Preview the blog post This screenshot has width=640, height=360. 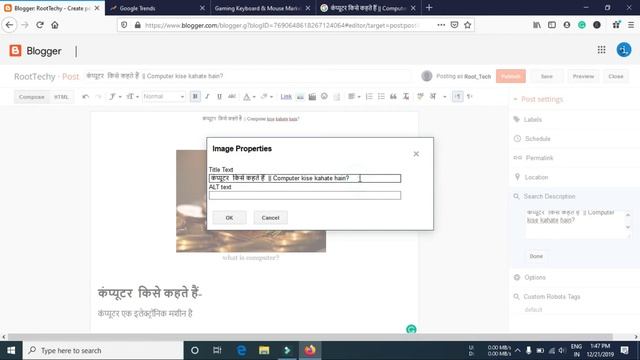(x=583, y=76)
